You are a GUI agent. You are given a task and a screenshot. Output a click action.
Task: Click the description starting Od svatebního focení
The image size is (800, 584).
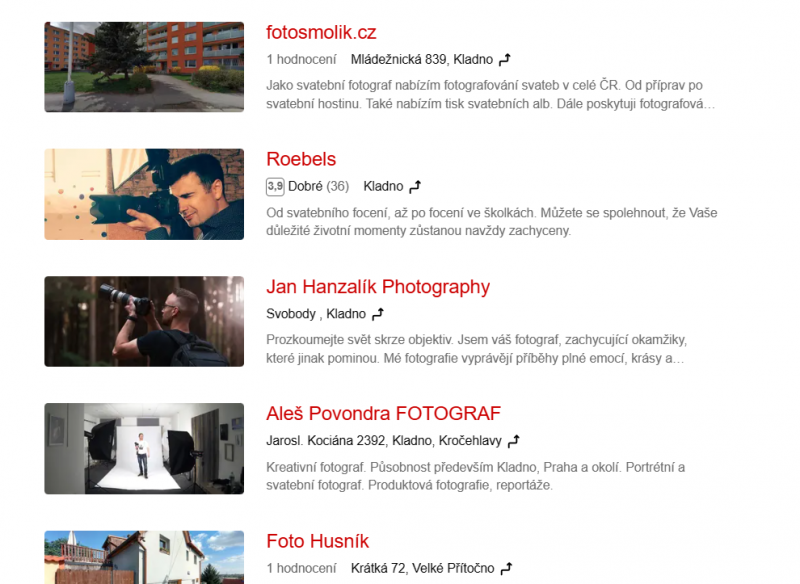coord(491,222)
